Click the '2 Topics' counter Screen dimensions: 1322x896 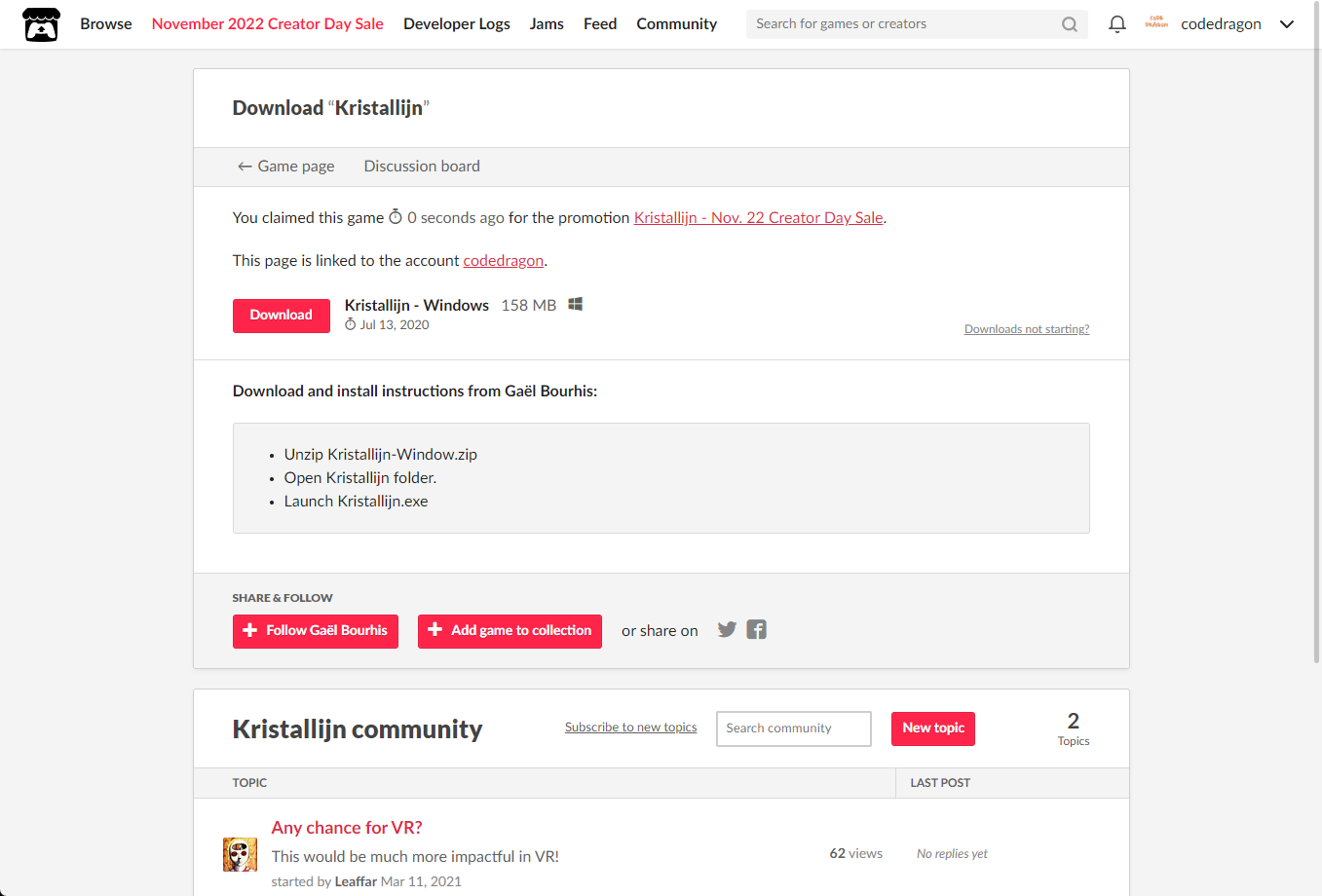[1074, 728]
